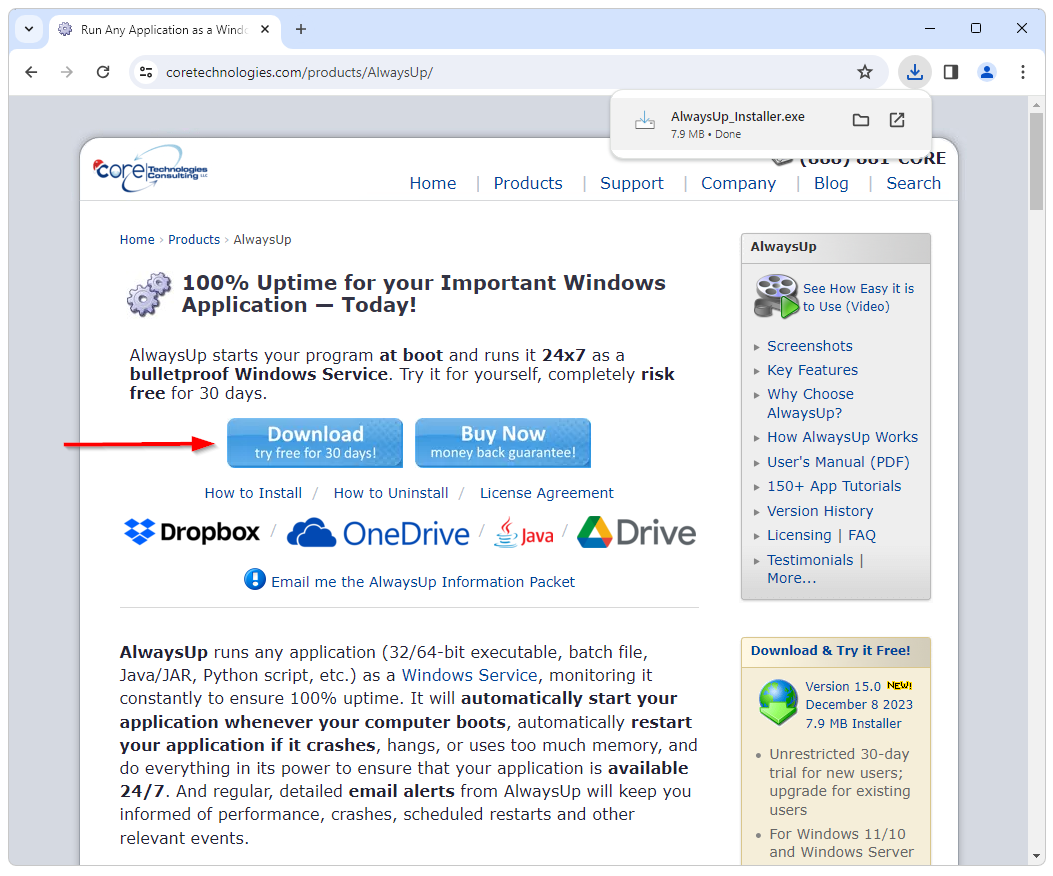Screen dimensions: 1053x876
Task: Open the Windows Service link in paragraph
Action: click(469, 675)
